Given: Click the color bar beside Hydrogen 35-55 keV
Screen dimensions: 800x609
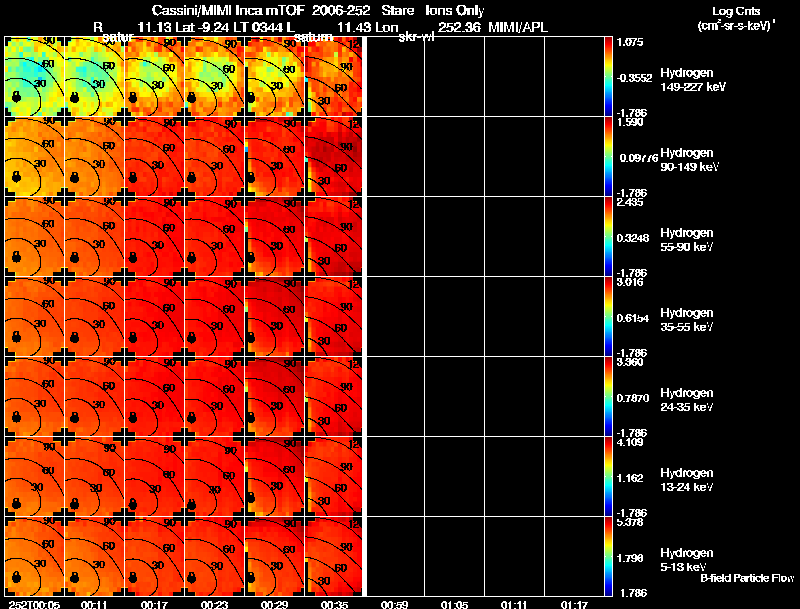Looking at the screenshot, I should click(x=608, y=317).
